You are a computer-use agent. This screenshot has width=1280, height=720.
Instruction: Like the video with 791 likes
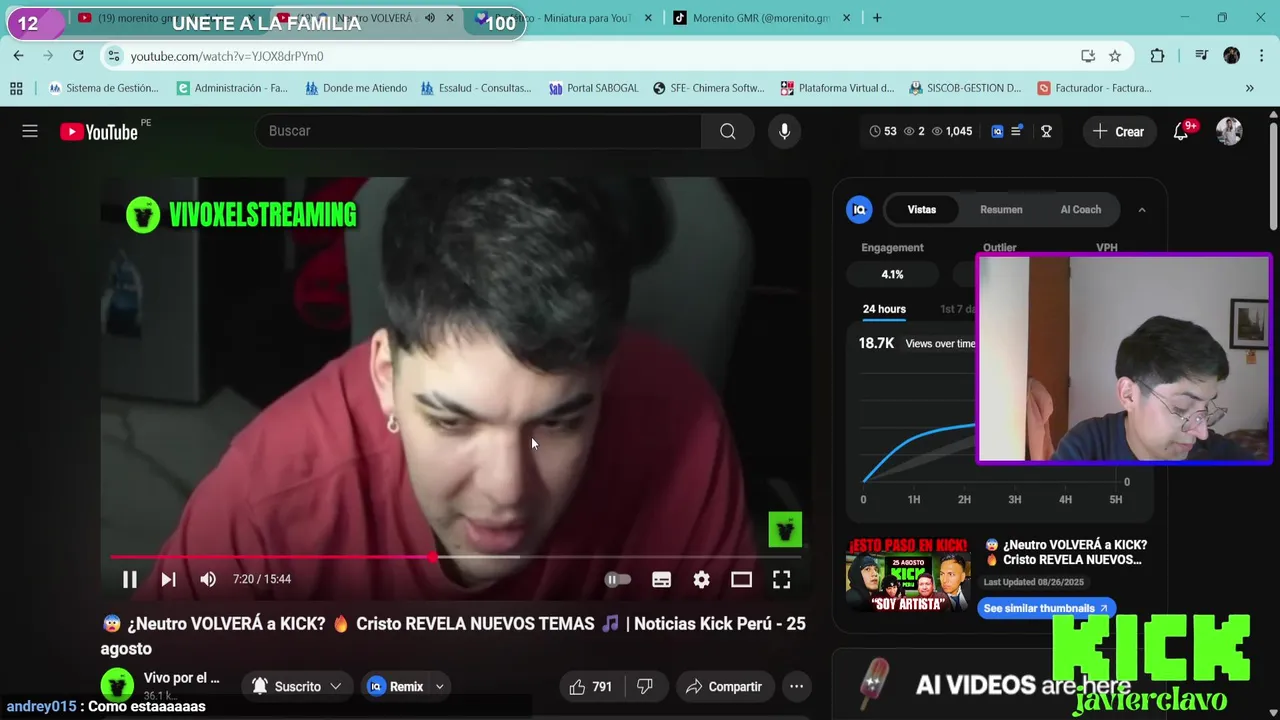point(591,686)
